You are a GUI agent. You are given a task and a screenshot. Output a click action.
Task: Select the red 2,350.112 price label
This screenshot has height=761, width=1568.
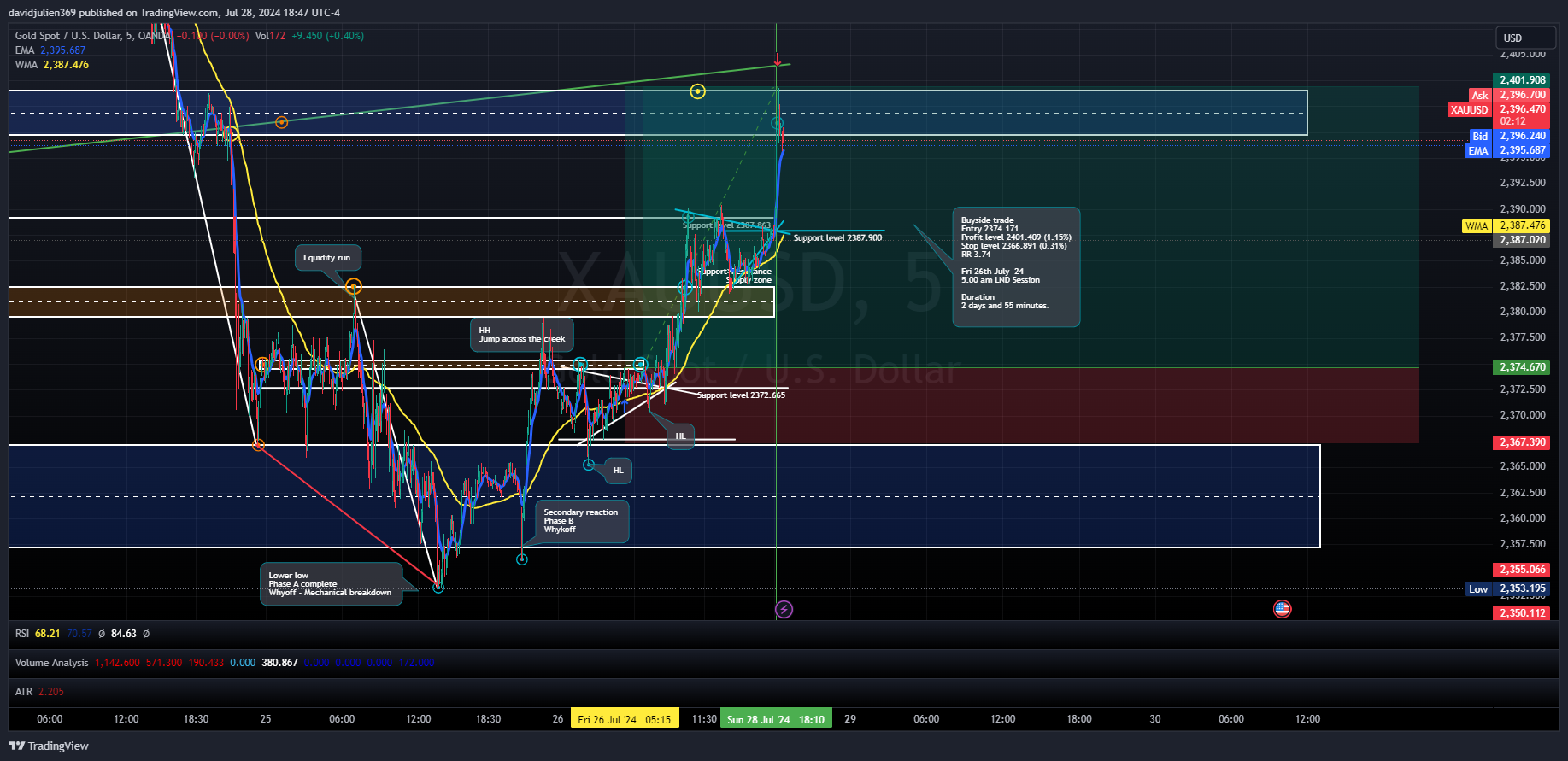pos(1523,612)
